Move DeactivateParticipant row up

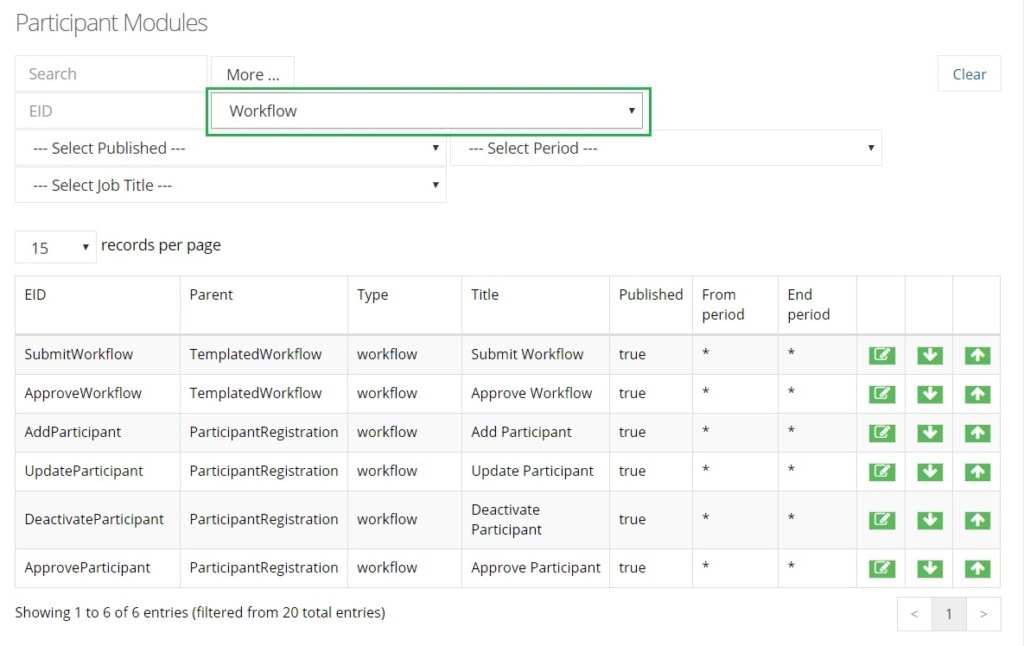coord(978,520)
